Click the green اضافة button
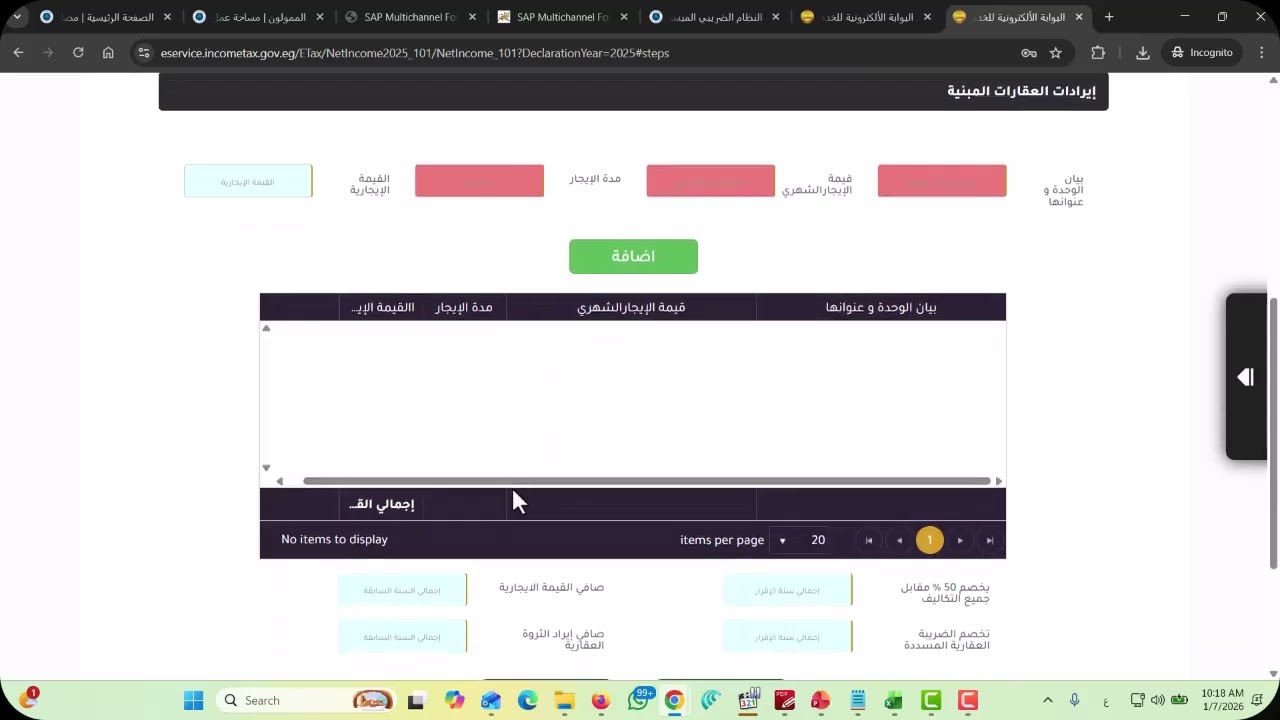 coord(633,257)
